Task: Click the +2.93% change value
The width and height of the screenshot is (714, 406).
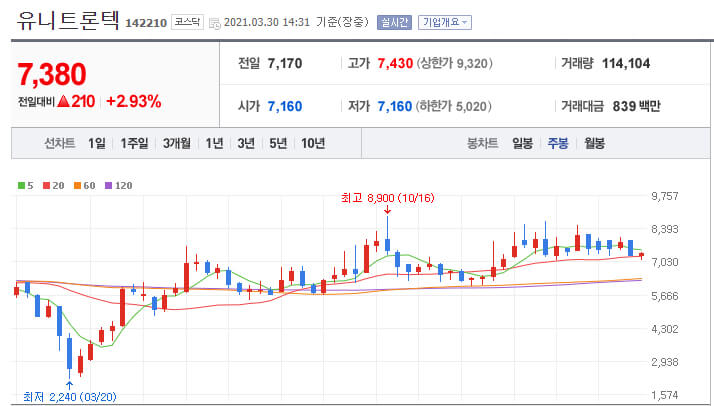Action: [x=133, y=101]
